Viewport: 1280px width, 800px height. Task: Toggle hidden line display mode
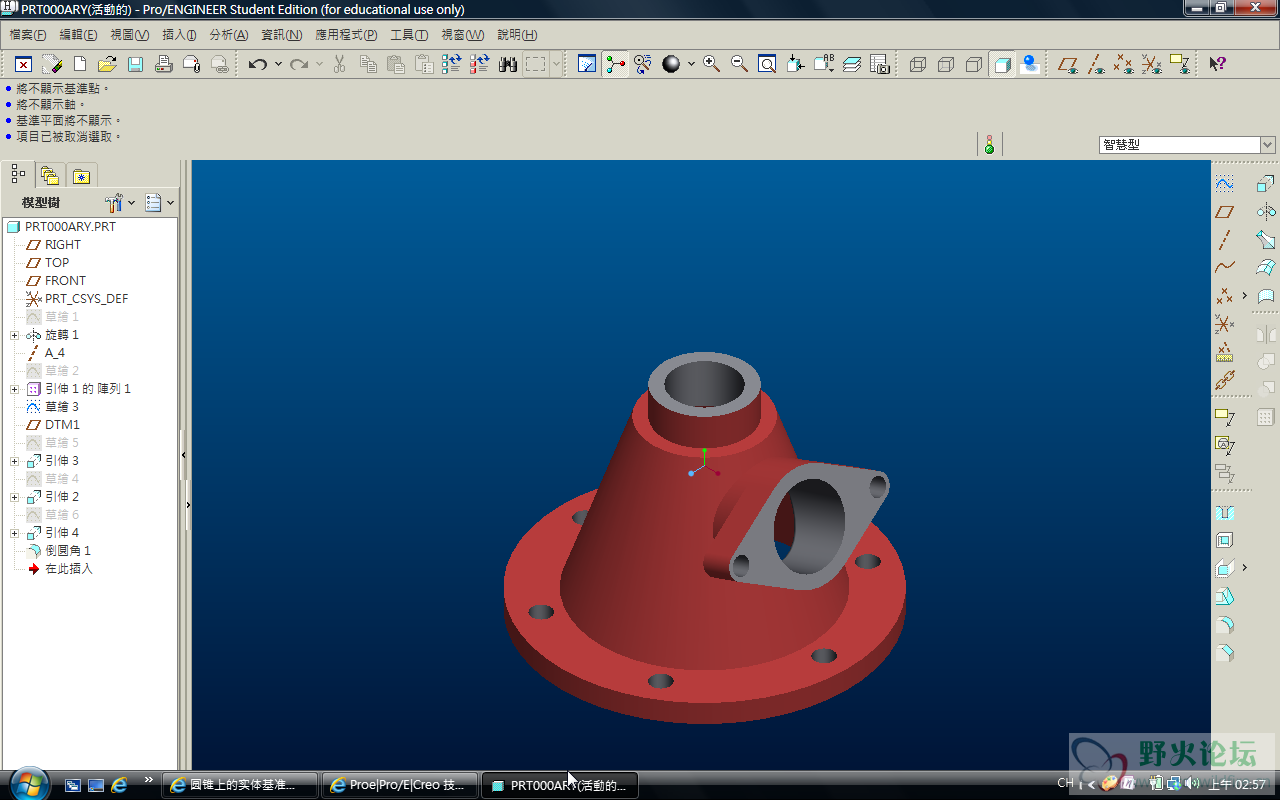[x=945, y=64]
